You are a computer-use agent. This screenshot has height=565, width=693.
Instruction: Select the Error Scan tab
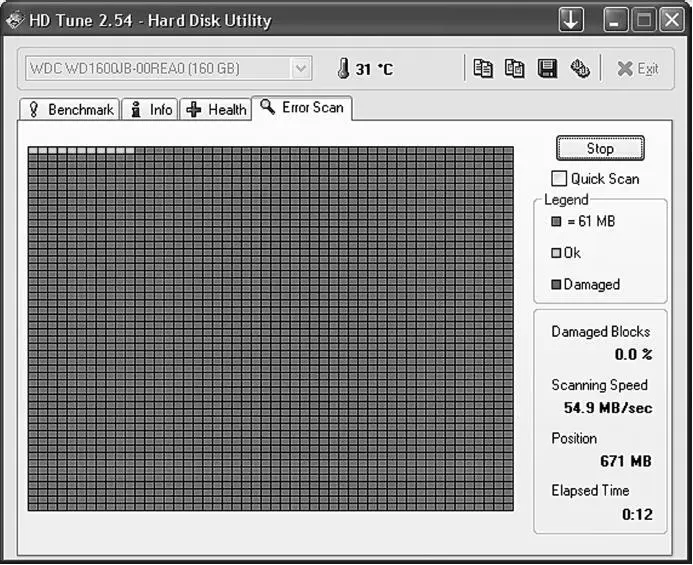302,108
